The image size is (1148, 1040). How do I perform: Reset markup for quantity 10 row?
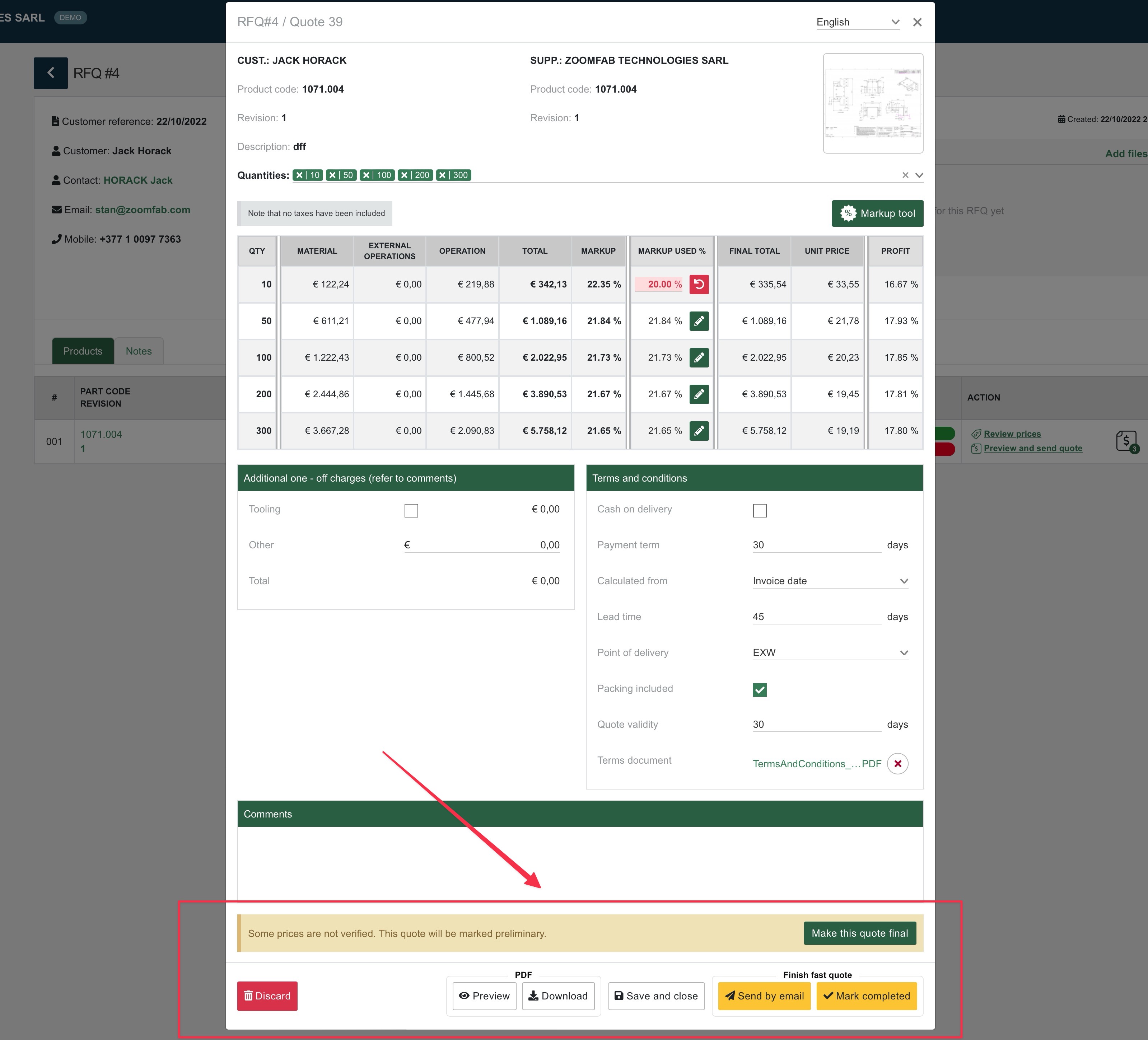pos(699,284)
